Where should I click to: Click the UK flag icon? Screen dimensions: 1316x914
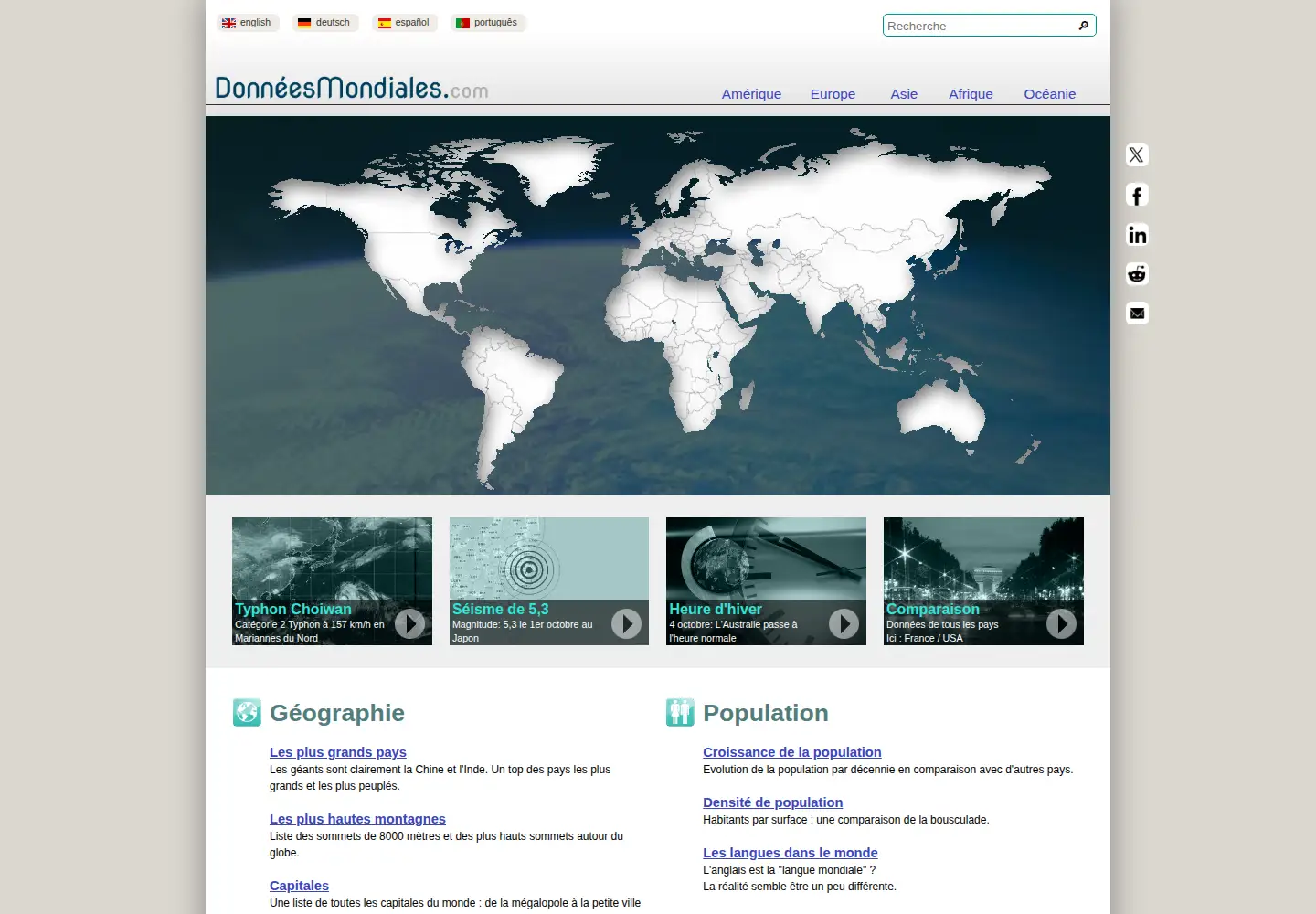(228, 23)
